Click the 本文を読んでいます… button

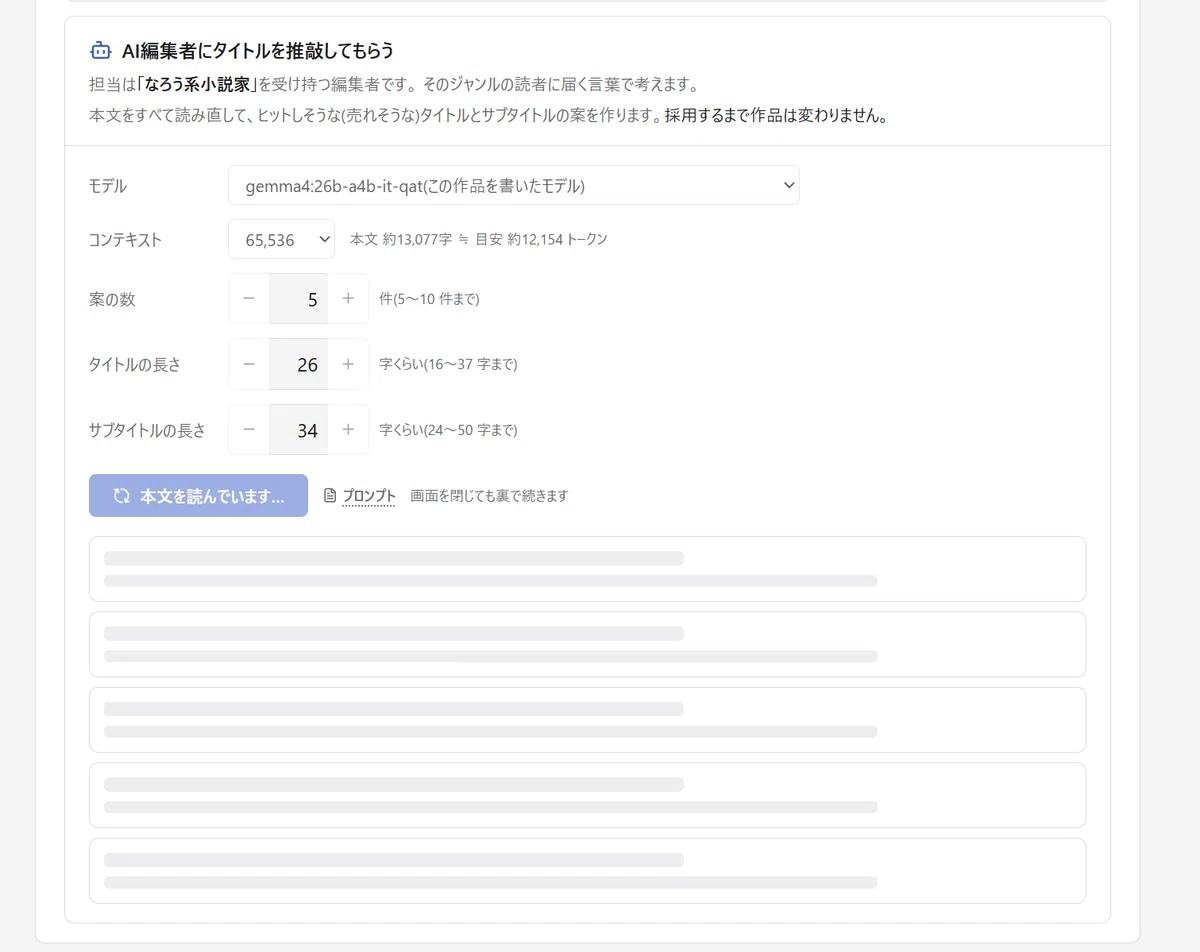click(198, 496)
